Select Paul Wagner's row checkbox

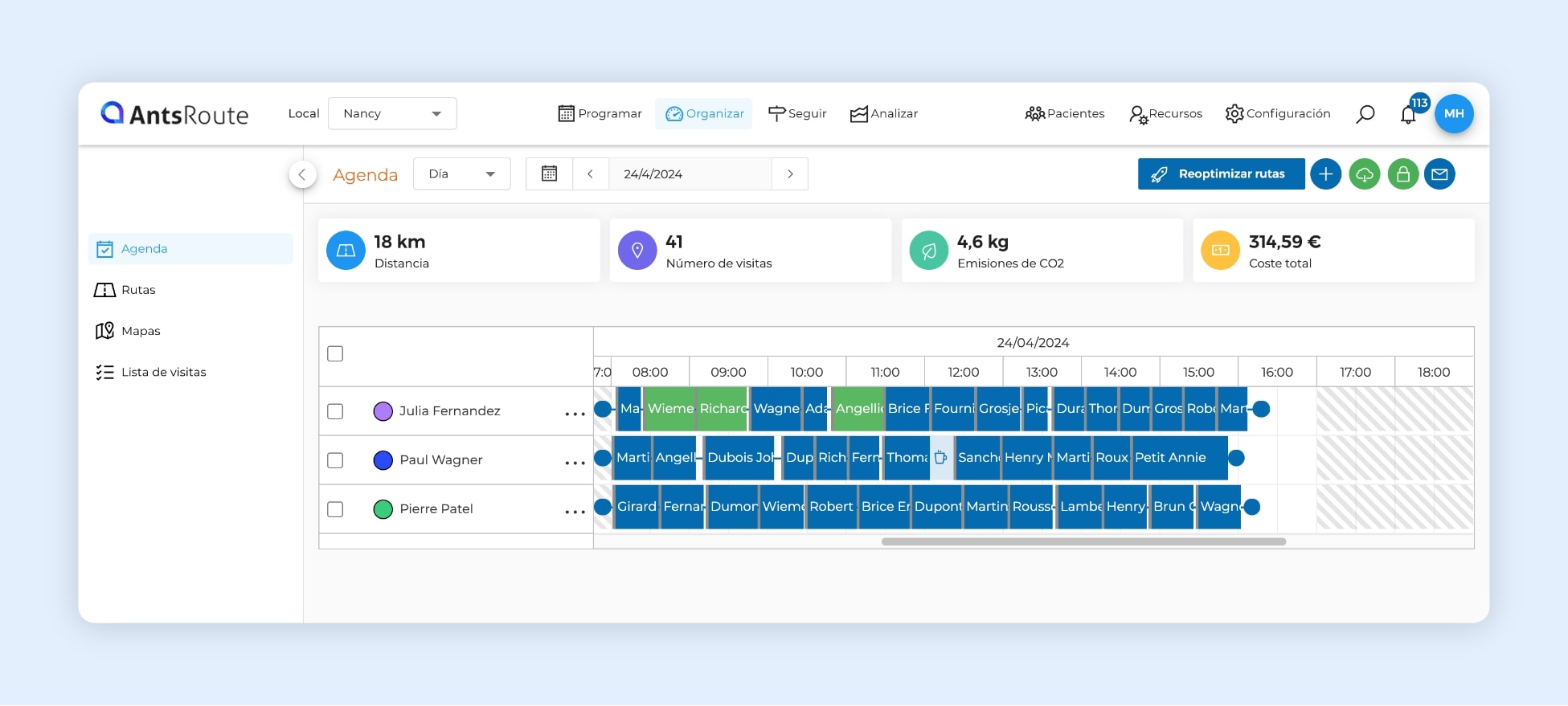tap(335, 460)
